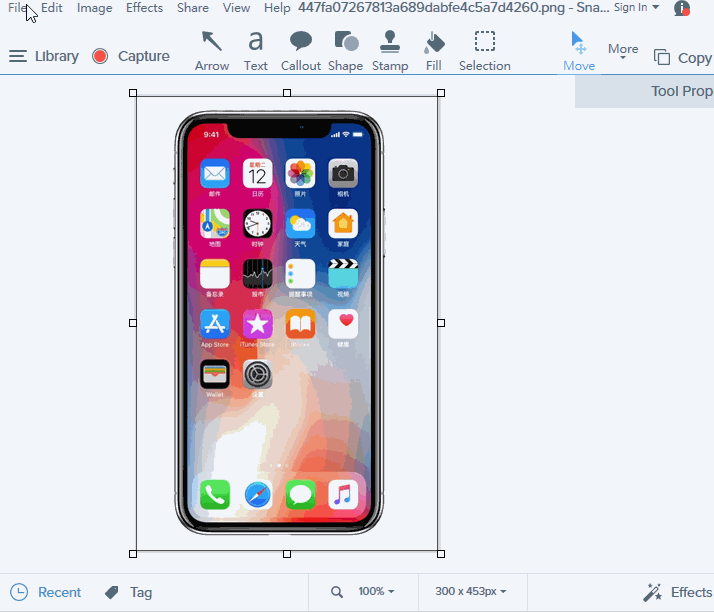The height and width of the screenshot is (612, 714).
Task: Open the More tools dropdown
Action: pyautogui.click(x=623, y=50)
